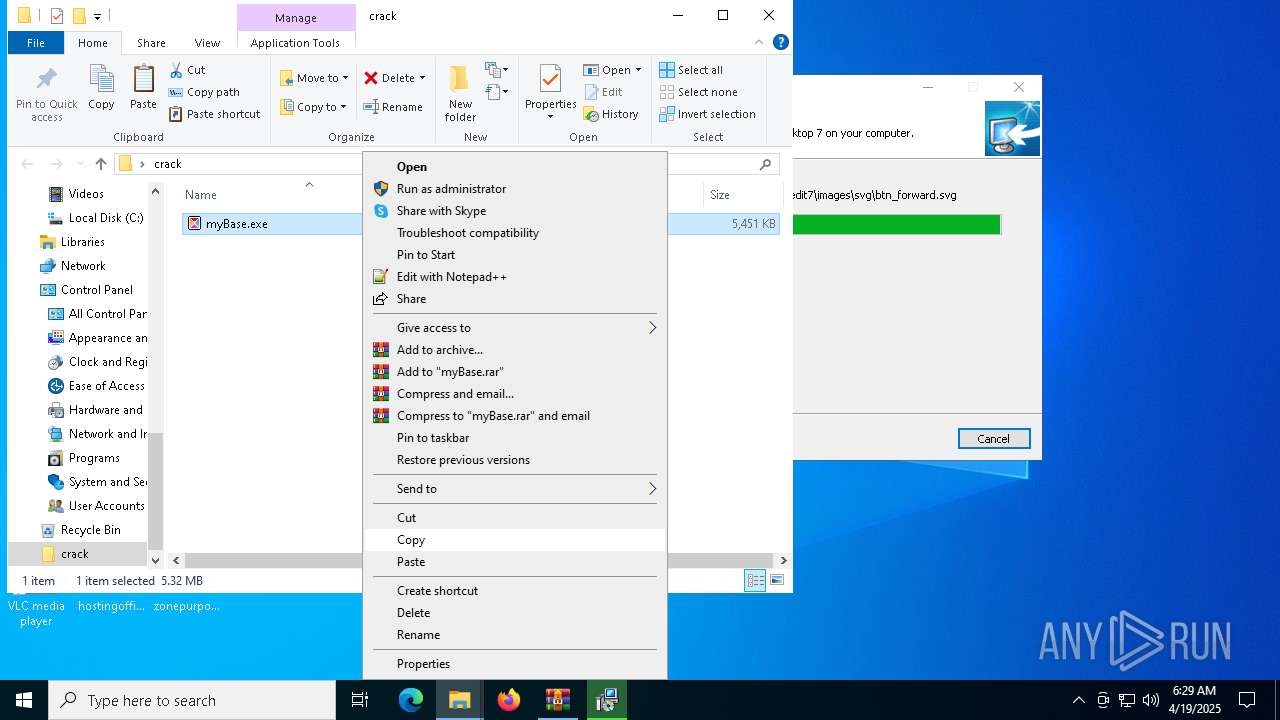Choose Pin to taskbar menu entry
1280x720 pixels.
pyautogui.click(x=514, y=438)
